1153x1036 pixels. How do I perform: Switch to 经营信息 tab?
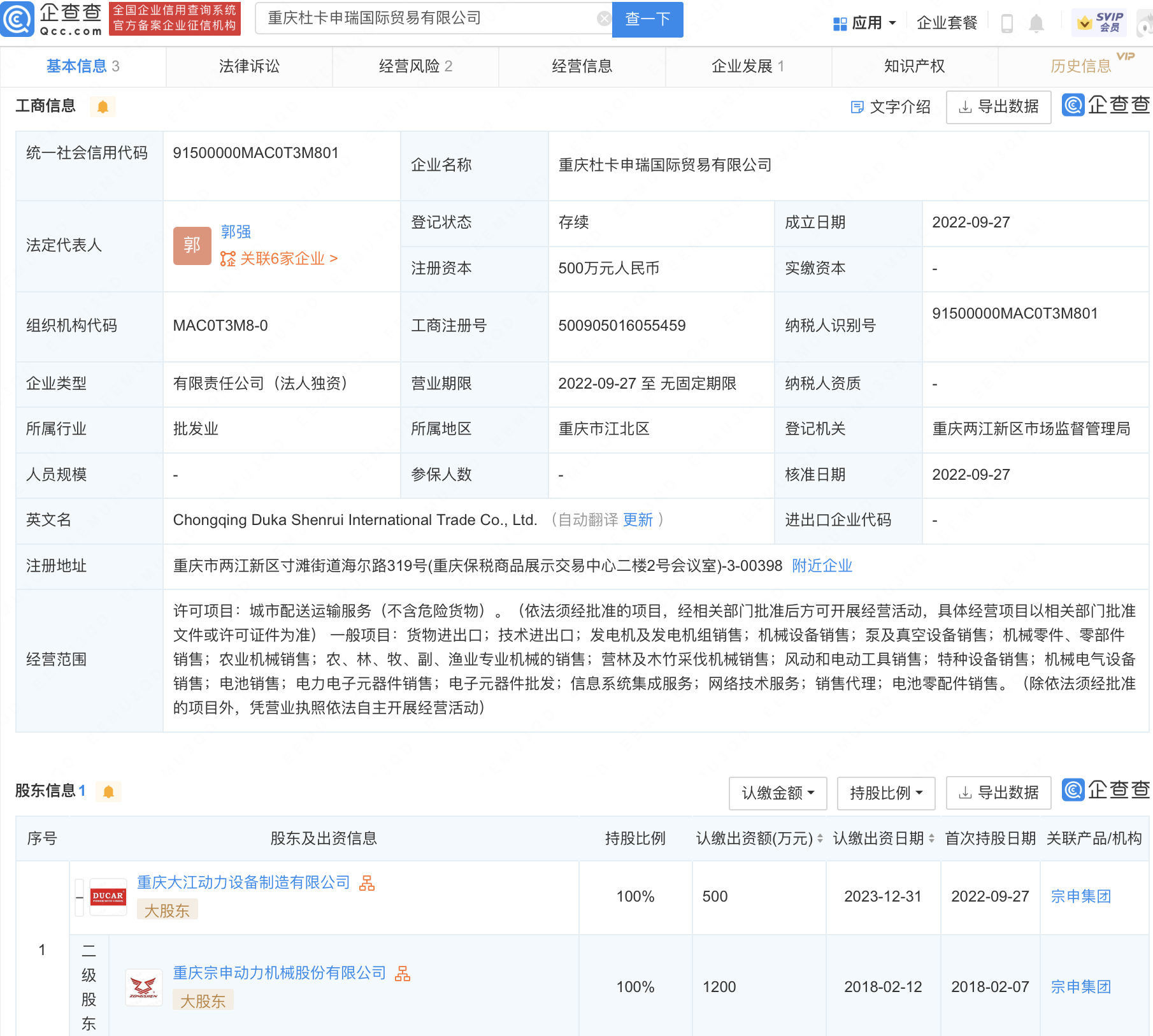point(582,66)
